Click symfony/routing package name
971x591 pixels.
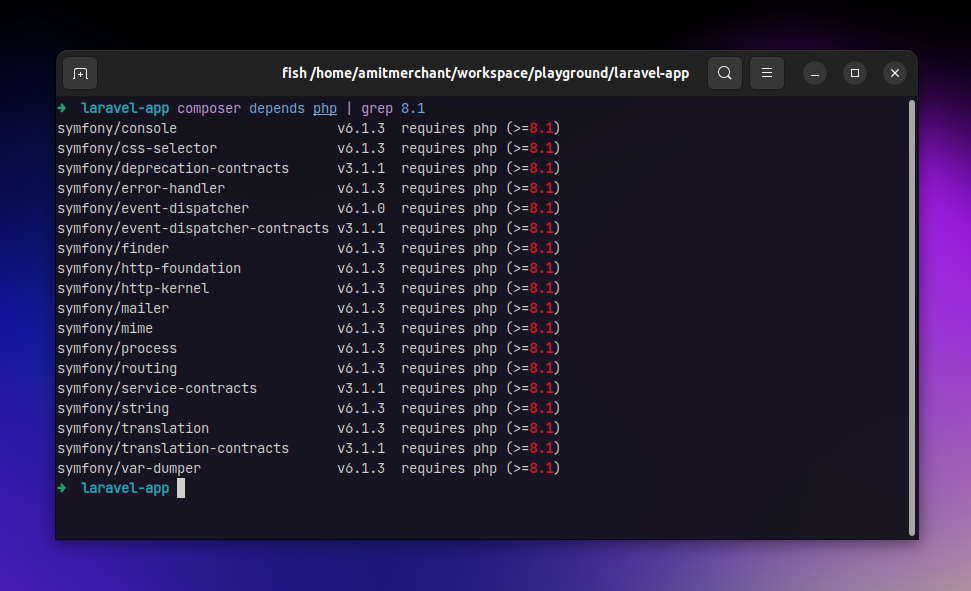(117, 369)
